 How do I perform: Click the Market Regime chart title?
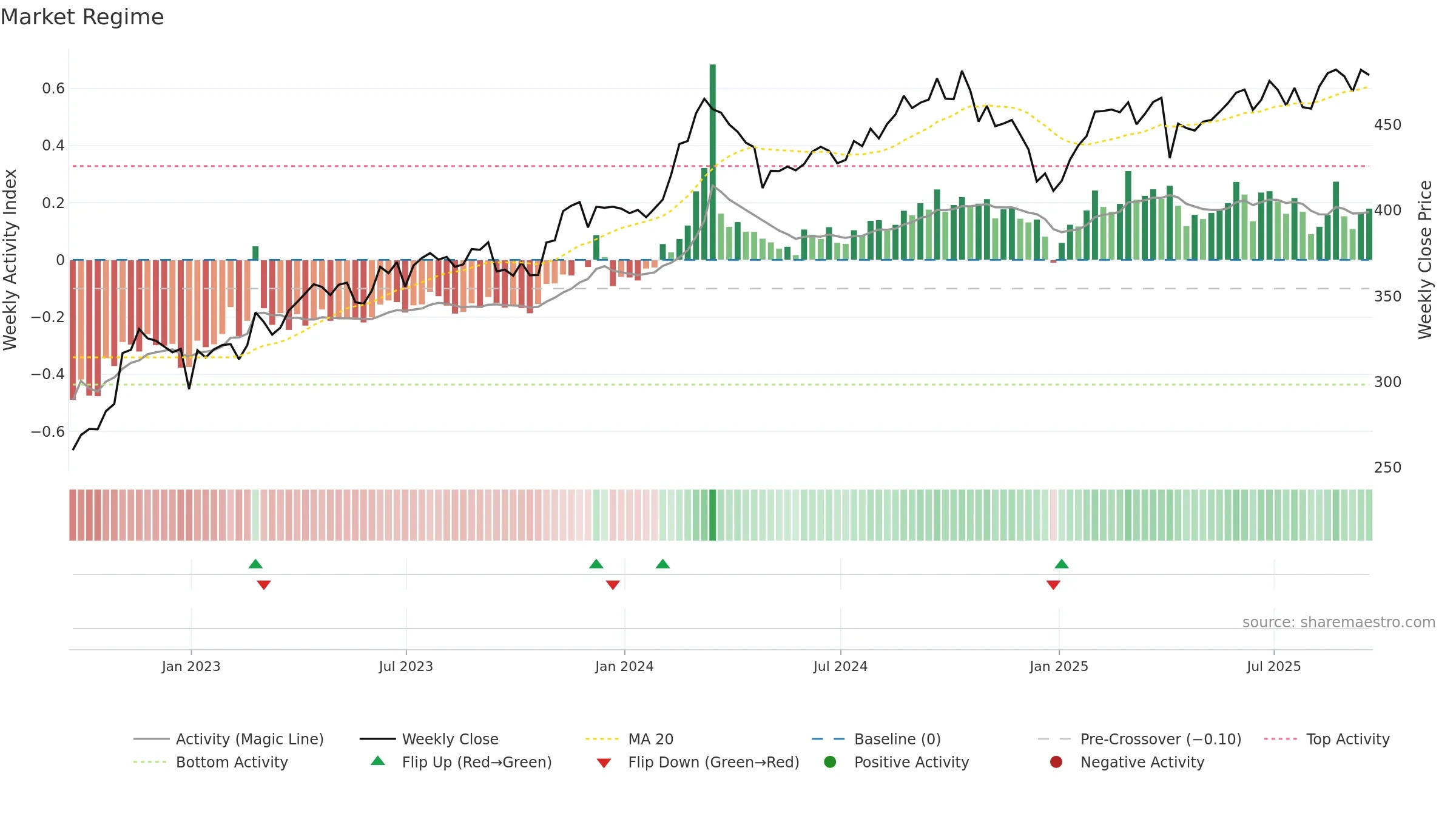[x=82, y=17]
